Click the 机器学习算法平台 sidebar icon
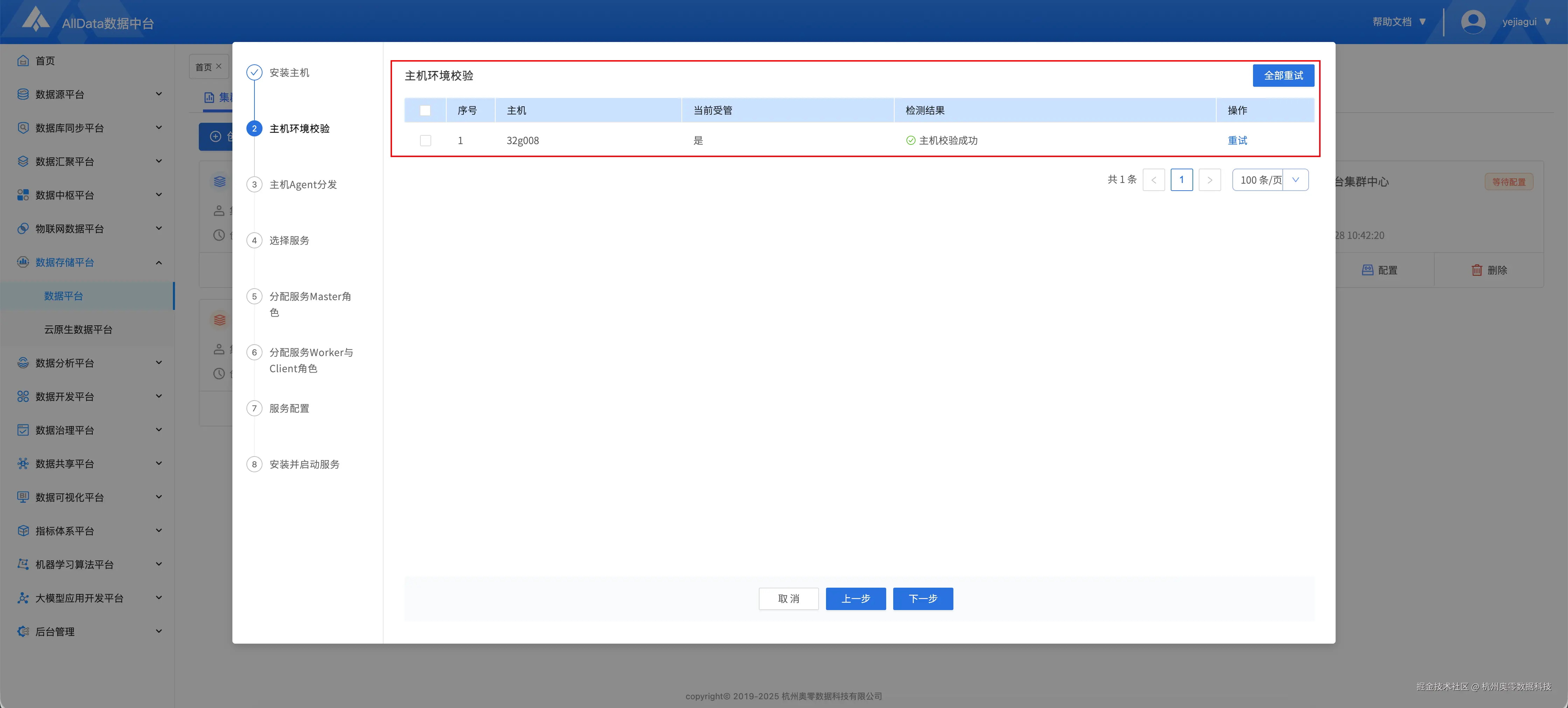This screenshot has height=708, width=1568. [x=23, y=565]
